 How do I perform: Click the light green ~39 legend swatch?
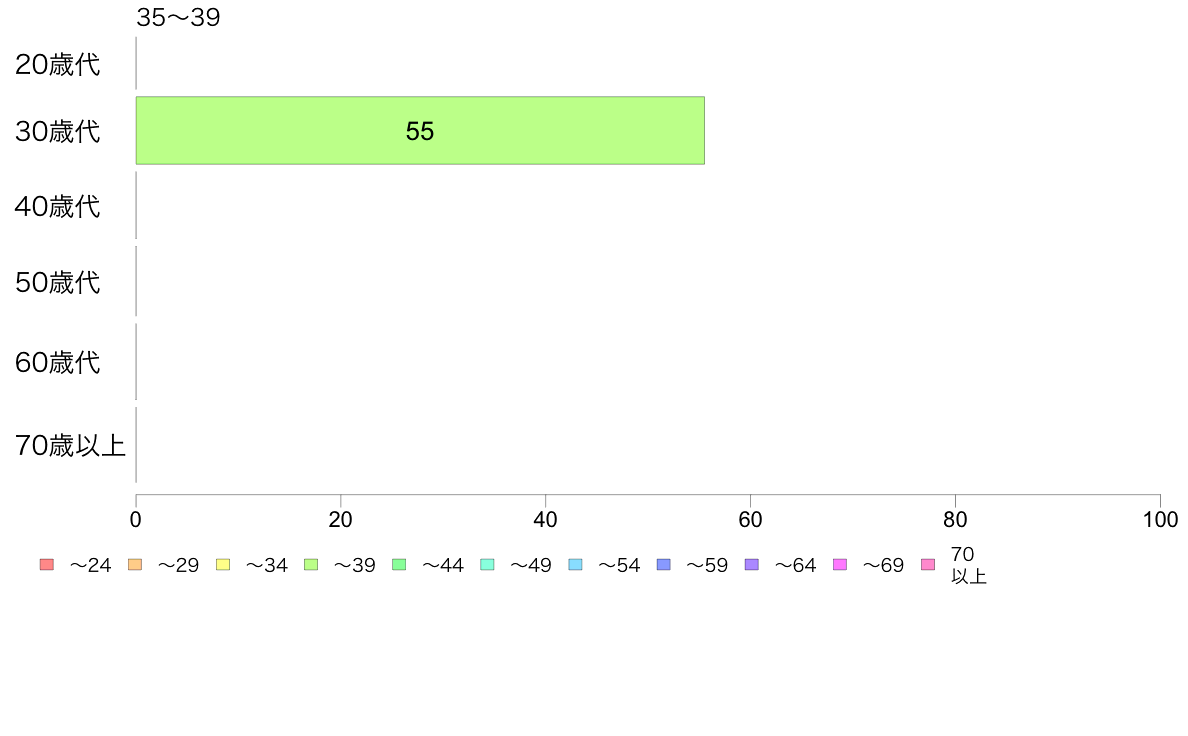[x=311, y=565]
